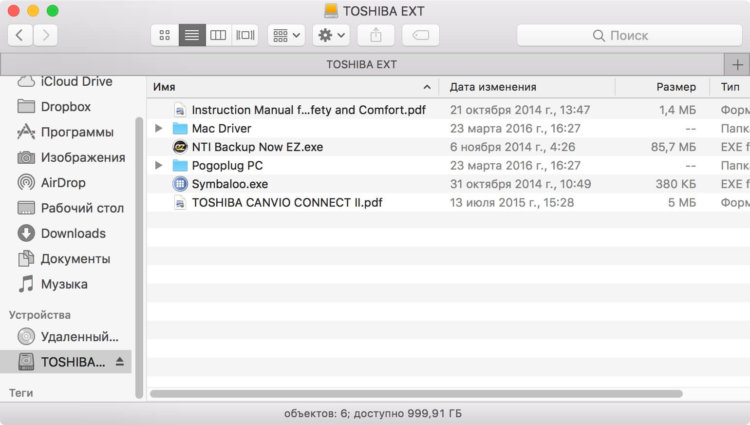Sort by Дата изменения column
This screenshot has height=425, width=750.
tap(493, 87)
